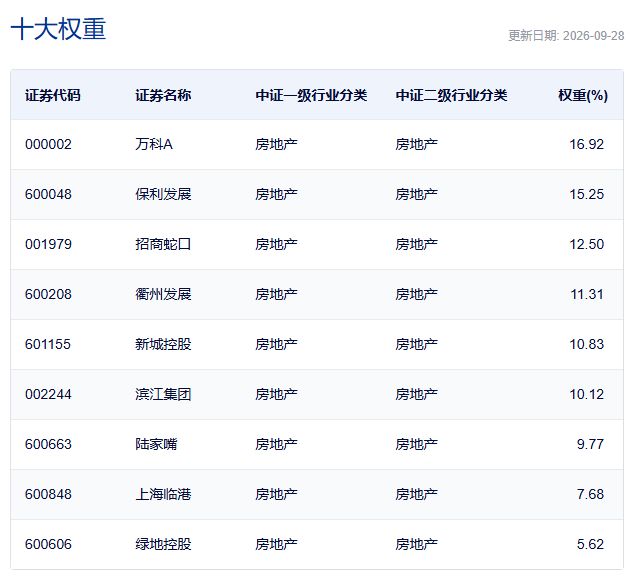The image size is (631, 577).
Task: Click the weight value 10.83
Action: click(586, 344)
